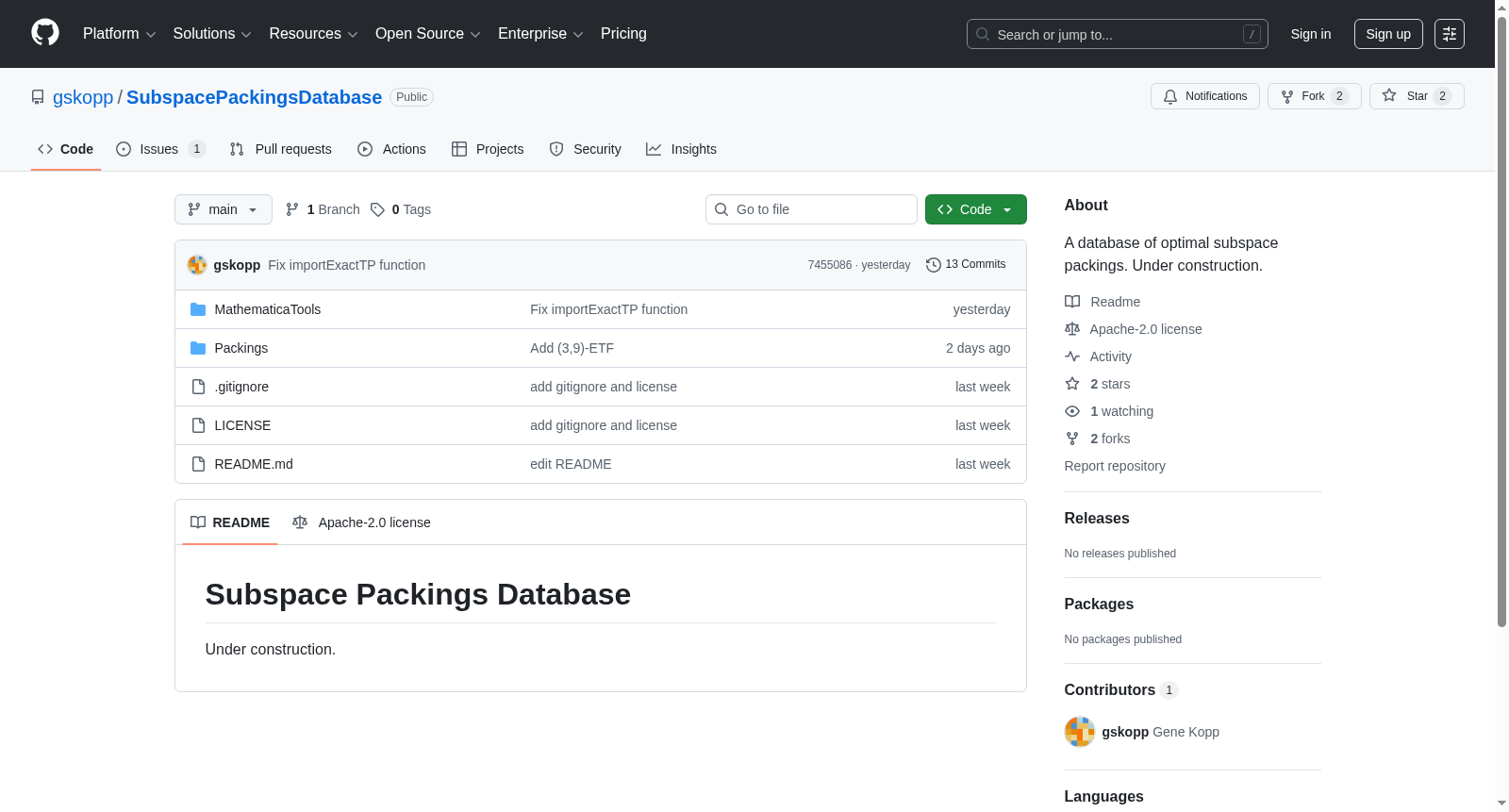This screenshot has height=812, width=1509.
Task: Click the Report repository link
Action: pos(1115,466)
